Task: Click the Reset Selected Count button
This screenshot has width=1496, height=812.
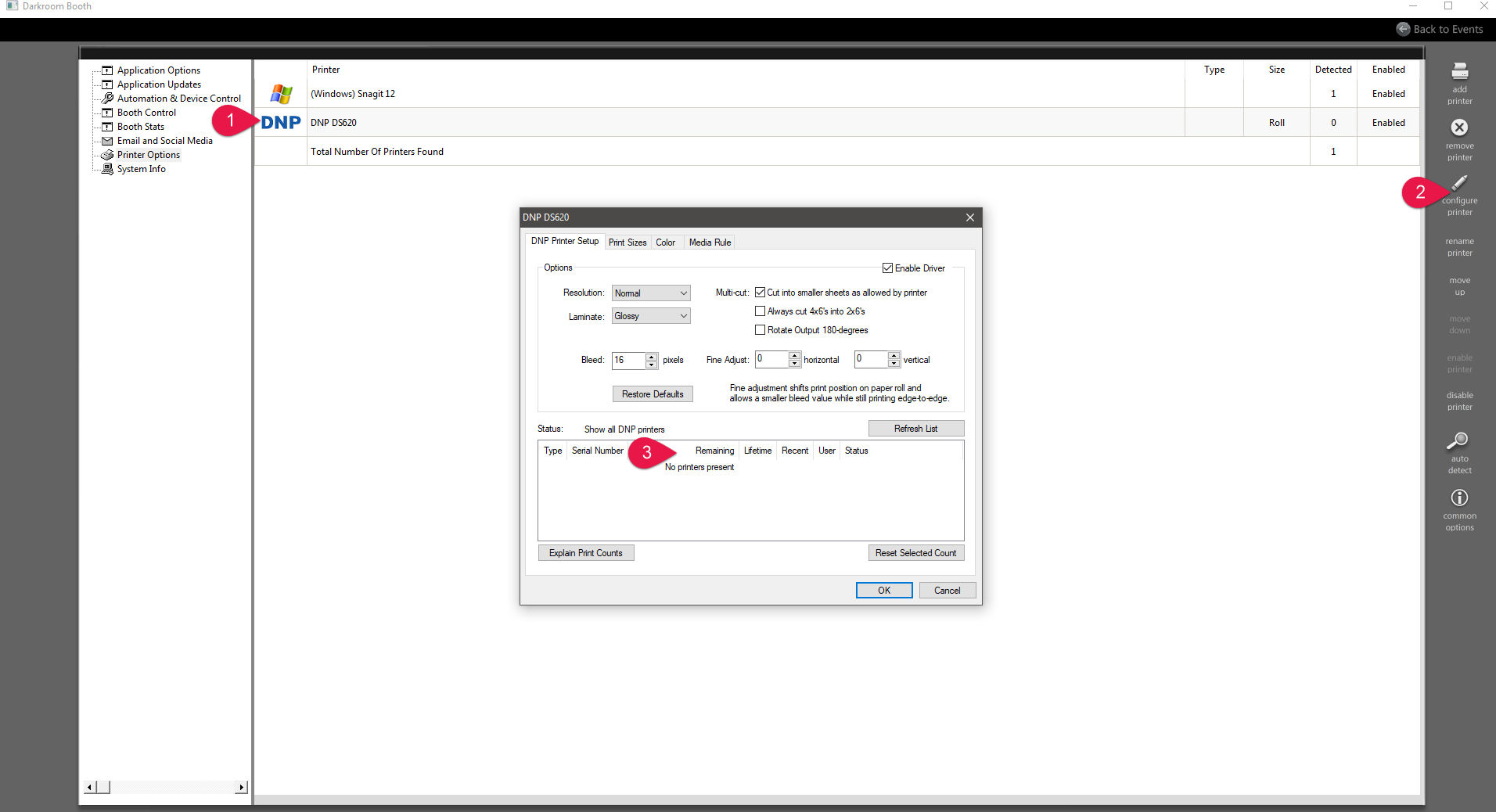Action: click(915, 553)
